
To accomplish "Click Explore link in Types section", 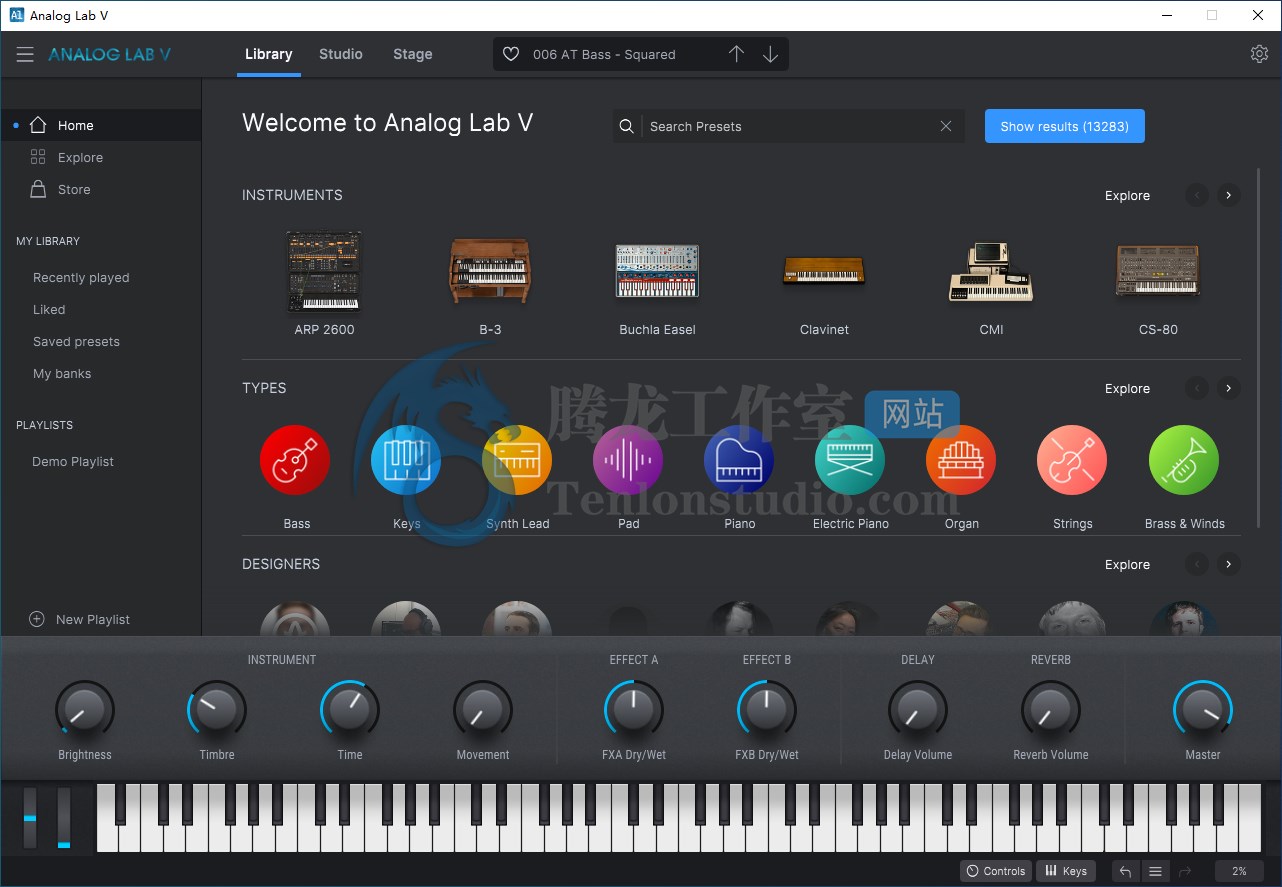I will (1127, 389).
